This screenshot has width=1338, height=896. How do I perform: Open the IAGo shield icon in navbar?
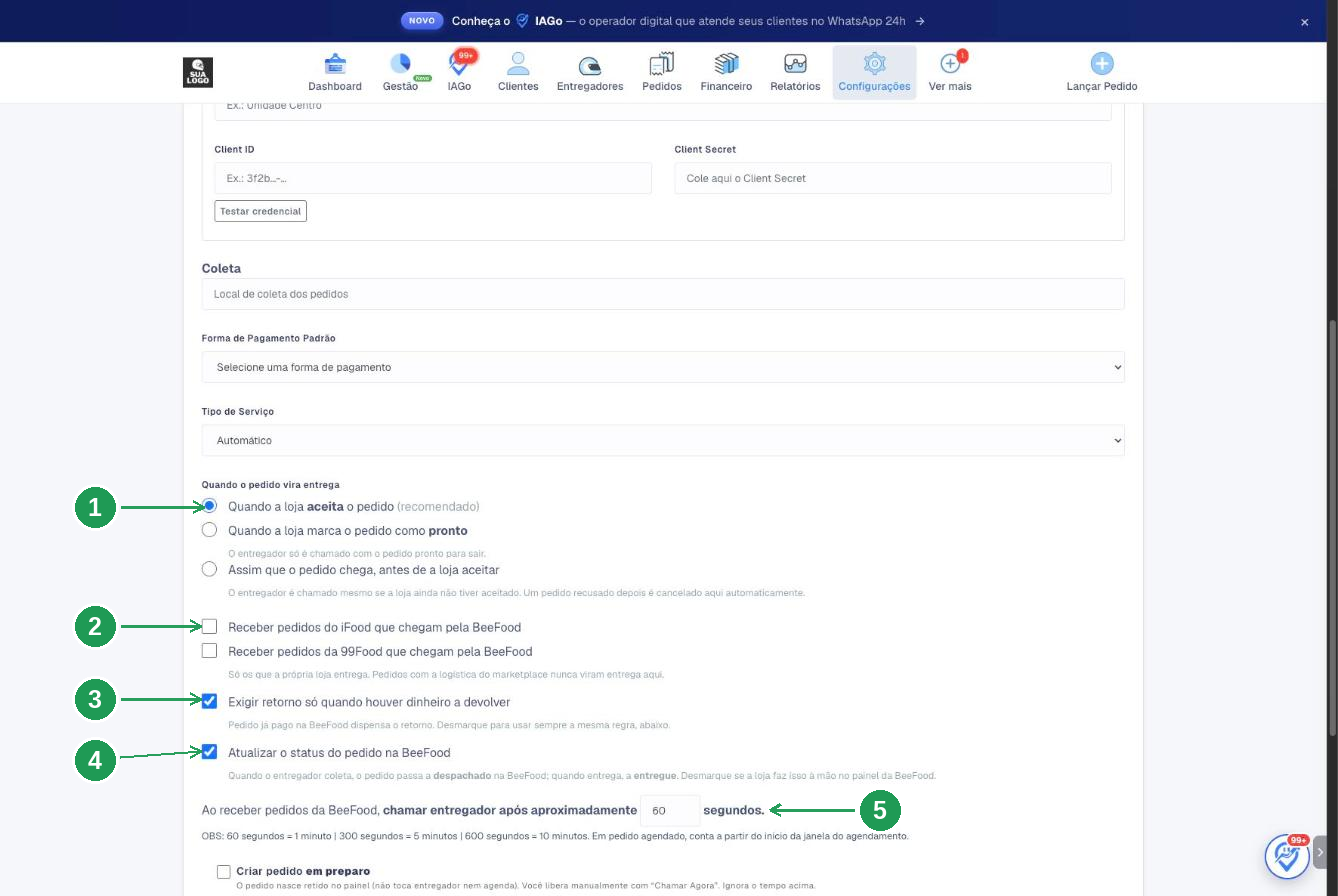[459, 63]
